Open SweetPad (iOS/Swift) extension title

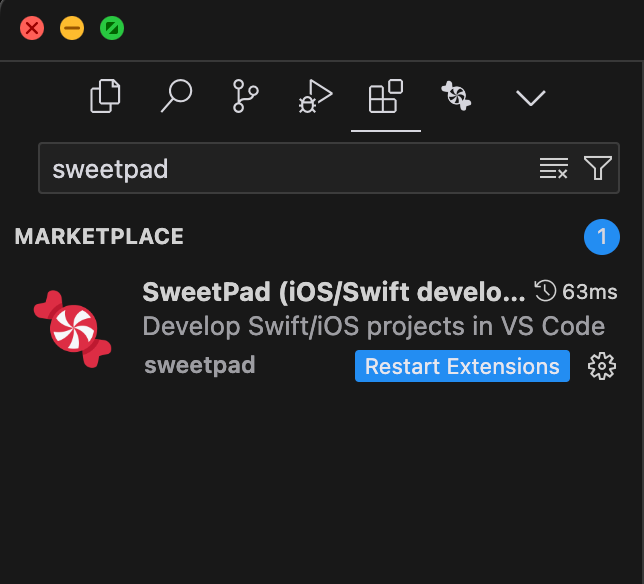tap(333, 292)
